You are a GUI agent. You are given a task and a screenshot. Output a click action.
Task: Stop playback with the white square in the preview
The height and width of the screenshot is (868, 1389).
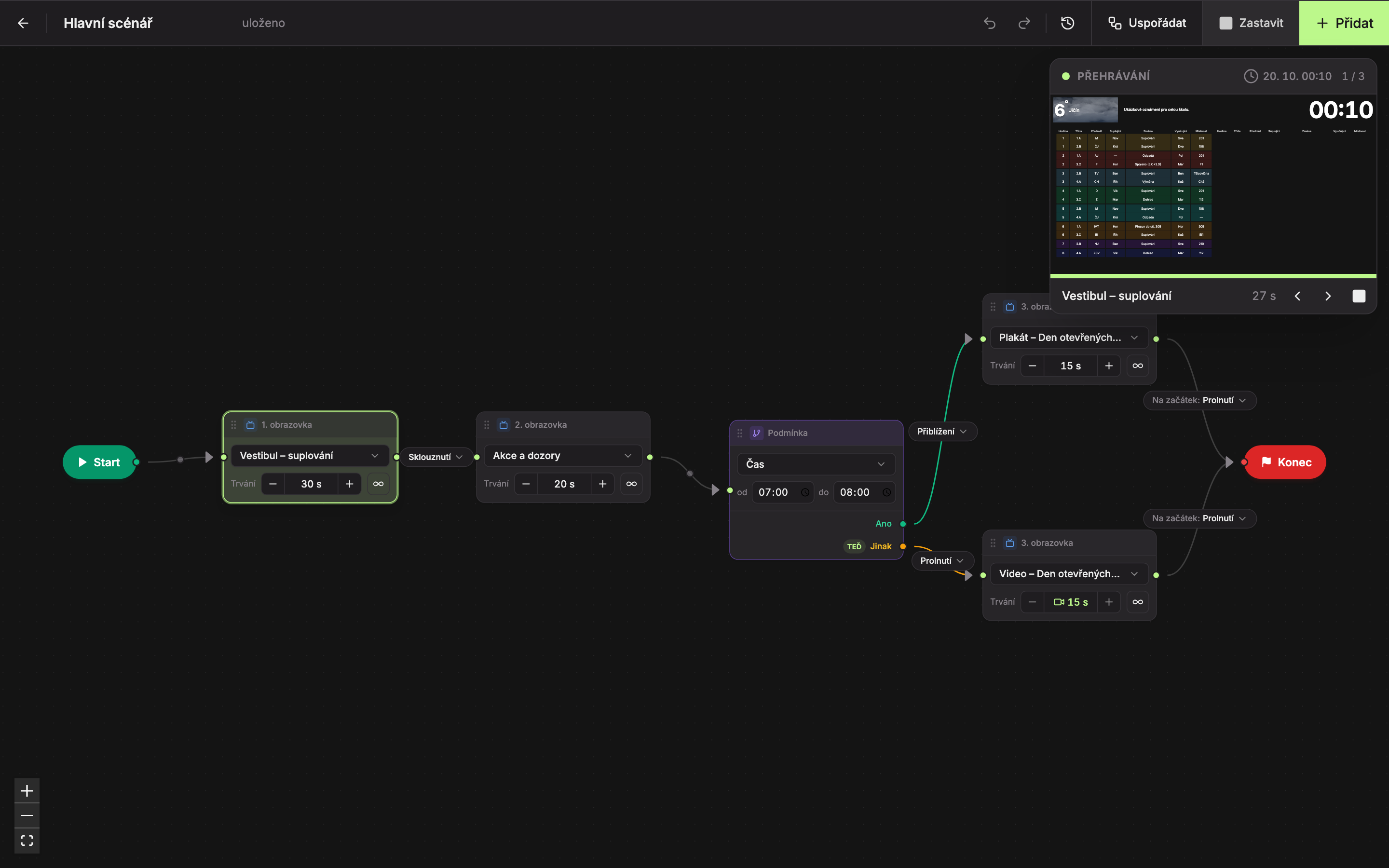[1359, 296]
